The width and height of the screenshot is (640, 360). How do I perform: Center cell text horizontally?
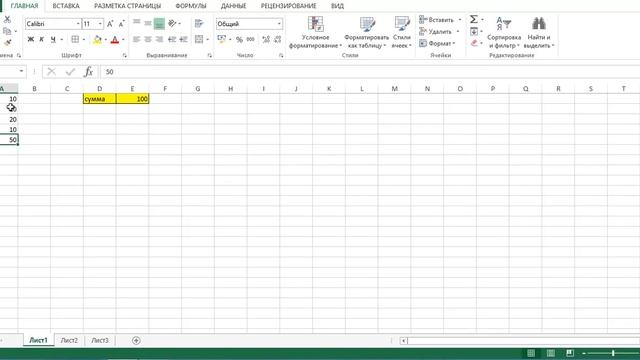point(148,40)
